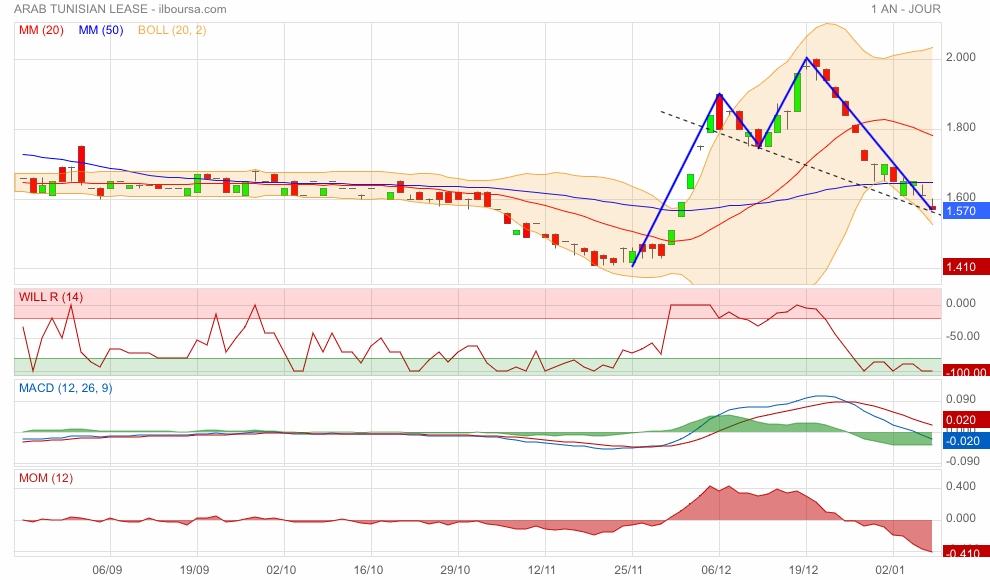Click the MACD blue value tag -0.020

click(965, 441)
